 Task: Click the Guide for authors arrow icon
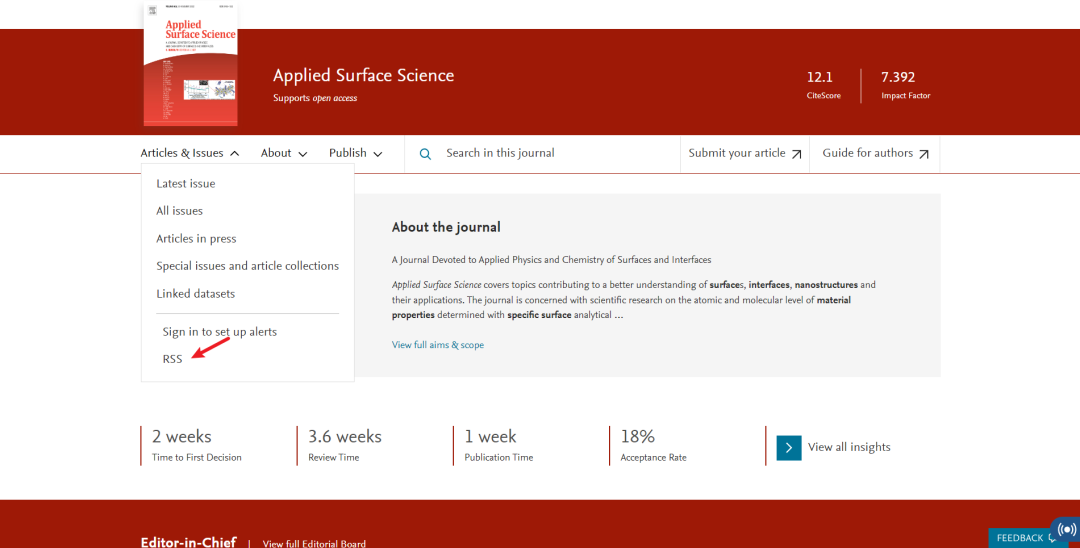[924, 154]
